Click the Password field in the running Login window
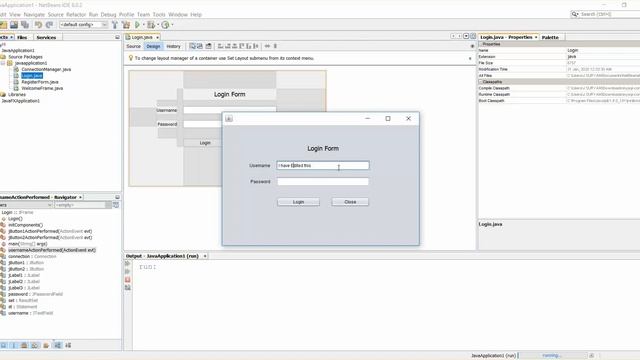The width and height of the screenshot is (640, 360). 323,181
